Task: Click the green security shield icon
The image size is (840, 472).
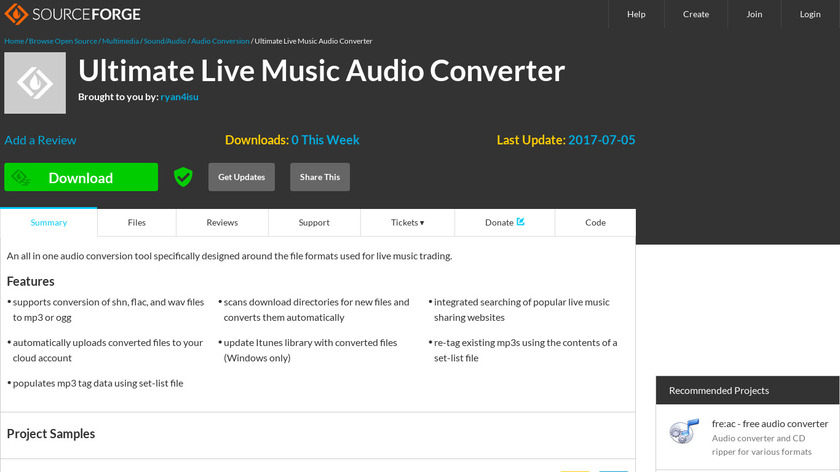Action: tap(183, 177)
